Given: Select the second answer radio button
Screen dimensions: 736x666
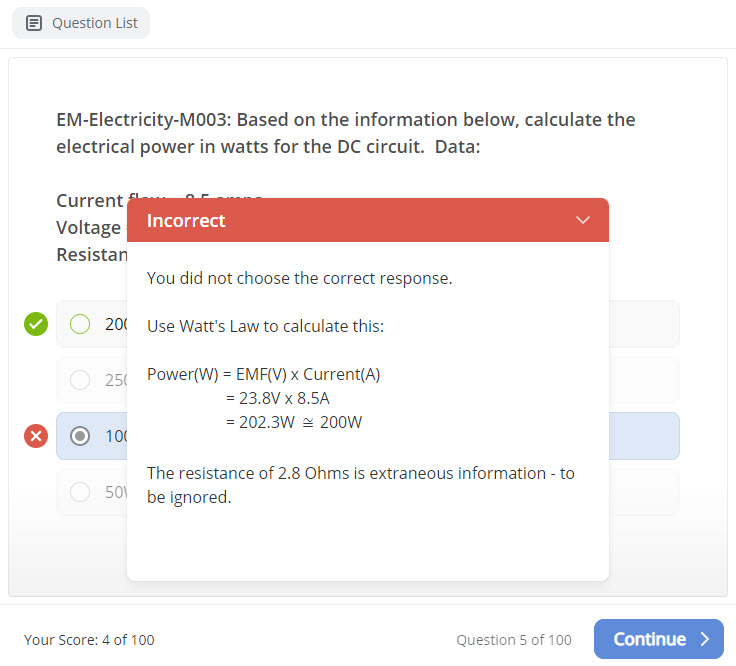Looking at the screenshot, I should [x=80, y=380].
